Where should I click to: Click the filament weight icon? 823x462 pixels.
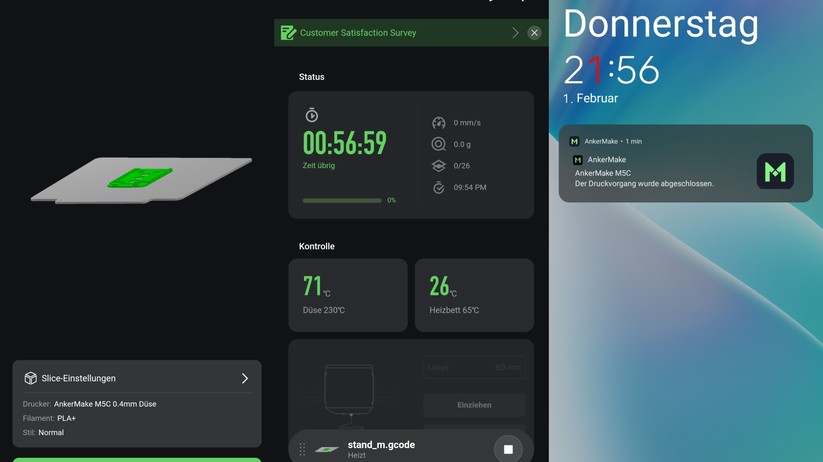tap(438, 145)
